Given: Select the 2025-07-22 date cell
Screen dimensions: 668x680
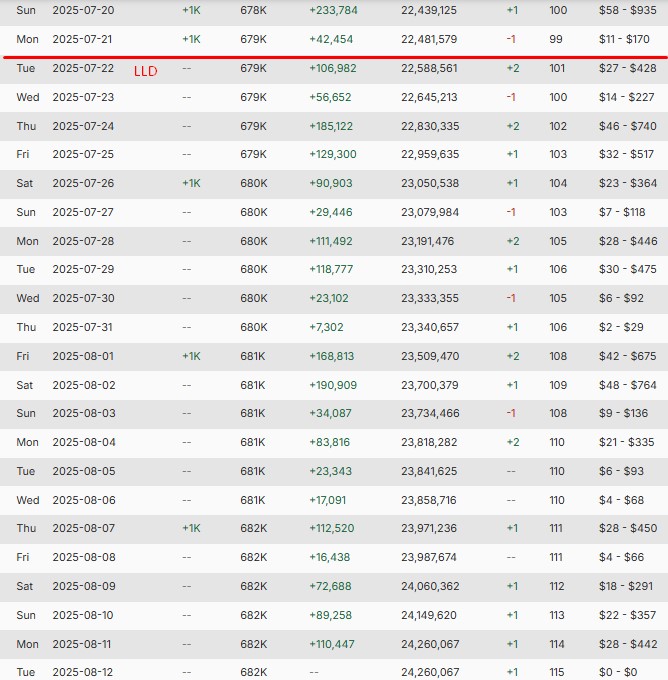Looking at the screenshot, I should 83,68.
